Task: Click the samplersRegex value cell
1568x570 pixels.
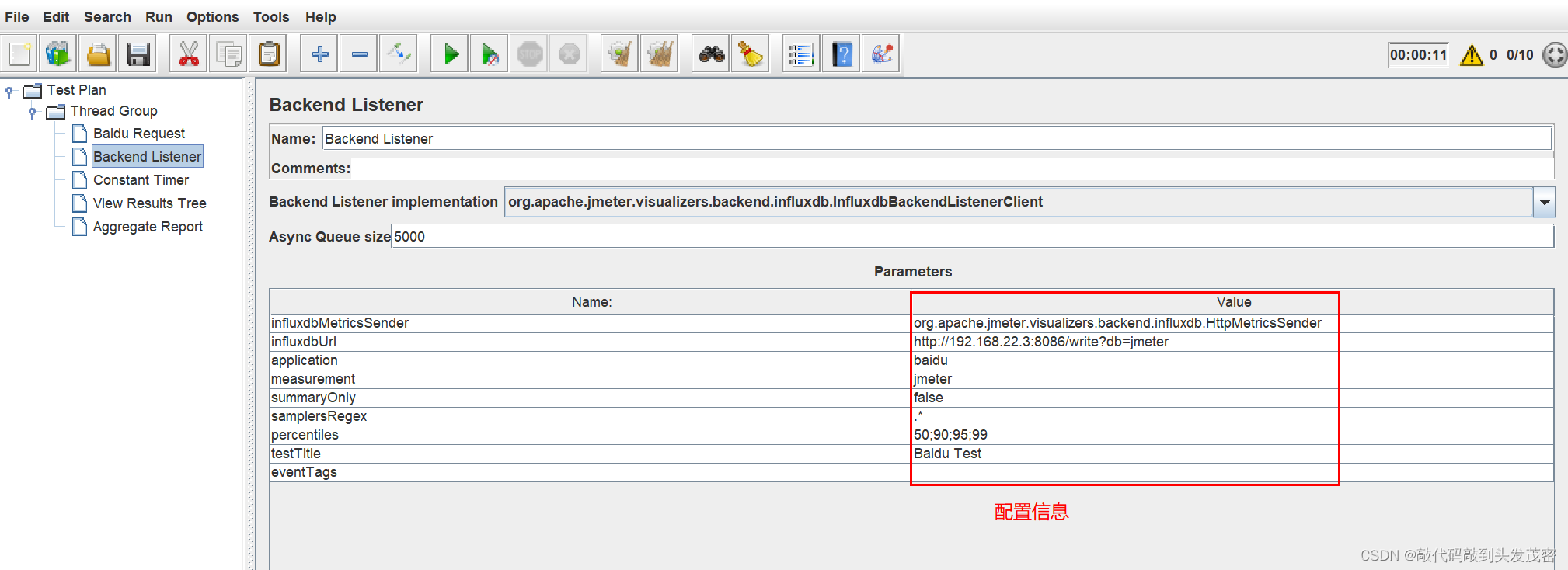Action: 1232,416
